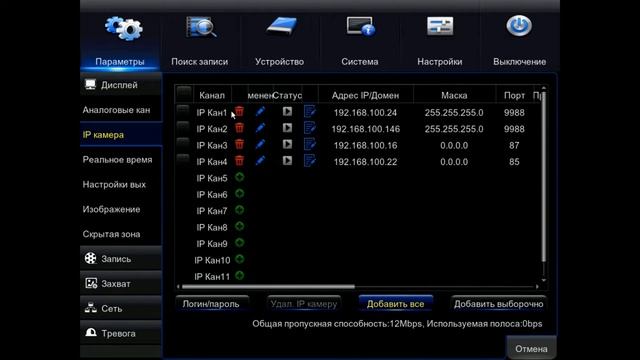Add camera to IP Кан5 plus icon
Viewport: 640px width, 360px height.
point(240,177)
